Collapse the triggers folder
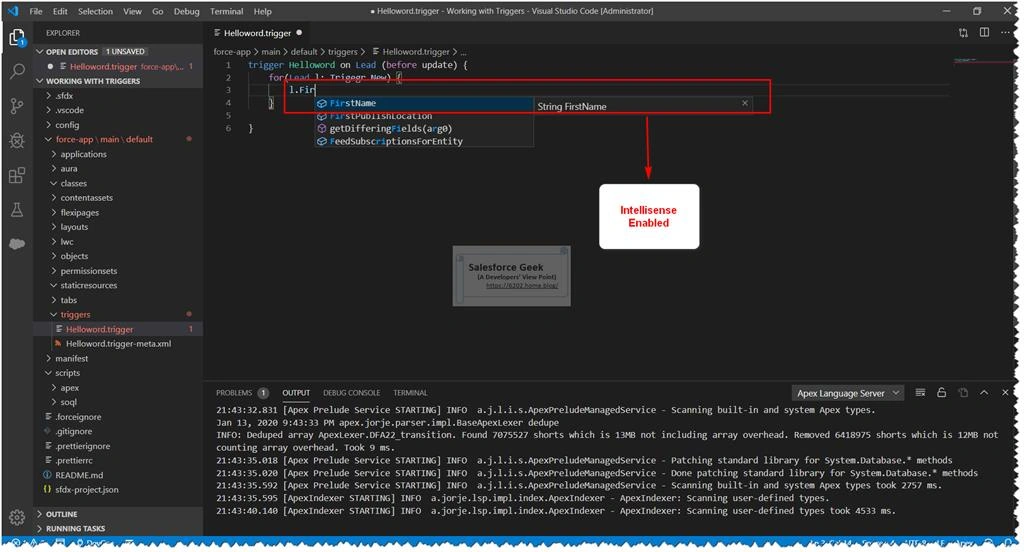Image resolution: width=1024 pixels, height=552 pixels. [x=118, y=314]
